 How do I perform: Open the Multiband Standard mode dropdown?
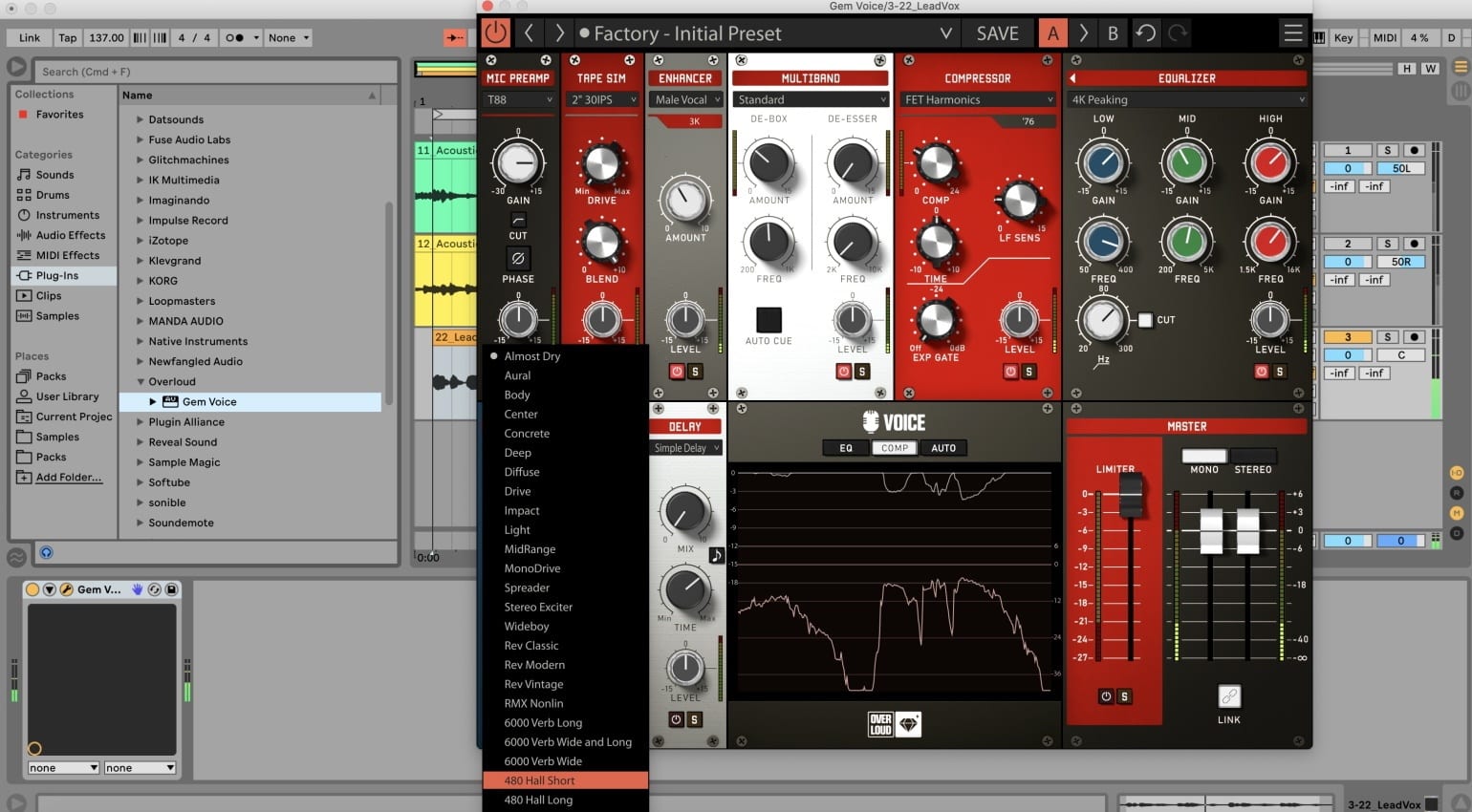(811, 99)
